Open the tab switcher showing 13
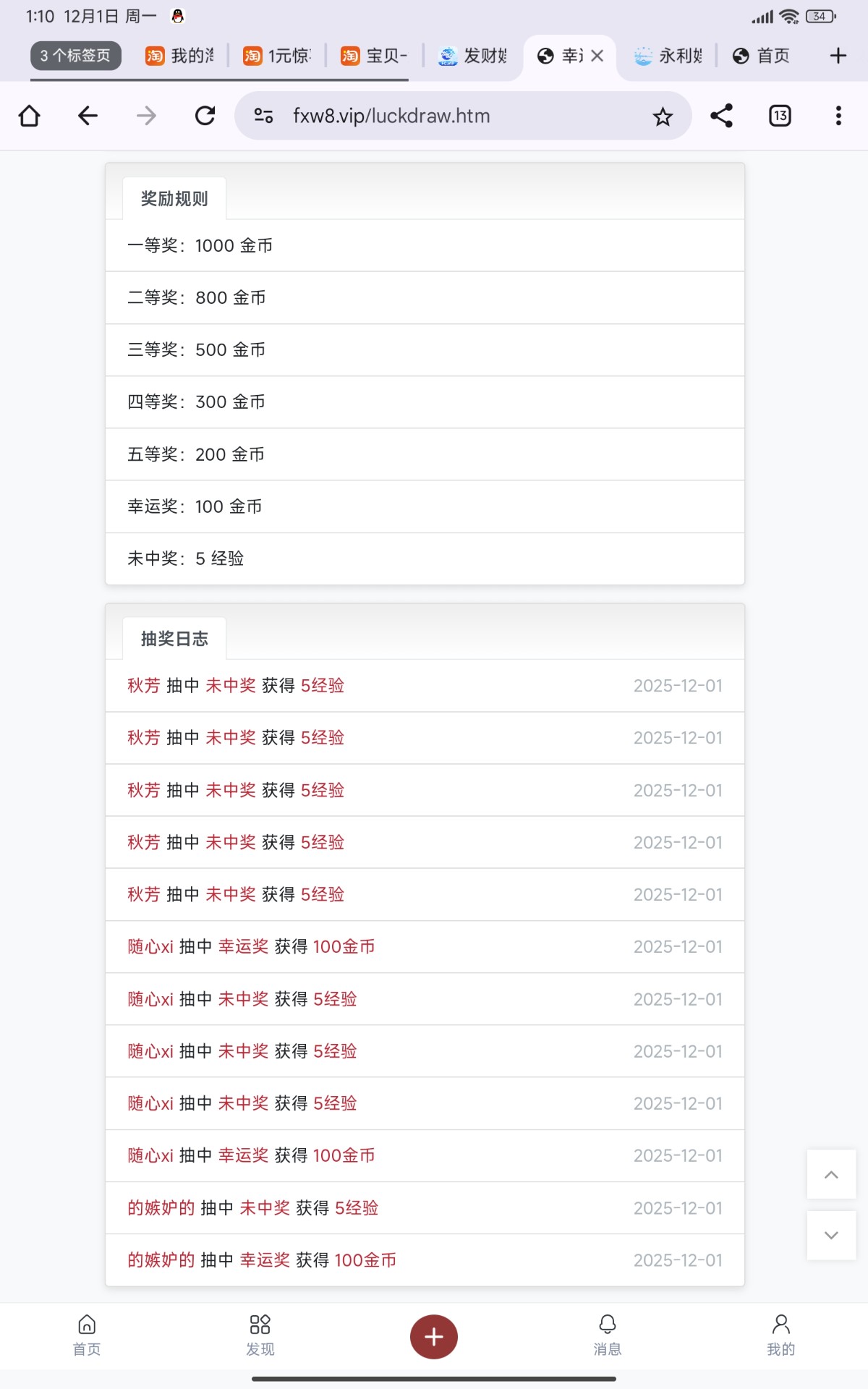The width and height of the screenshot is (868, 1389). (x=780, y=116)
